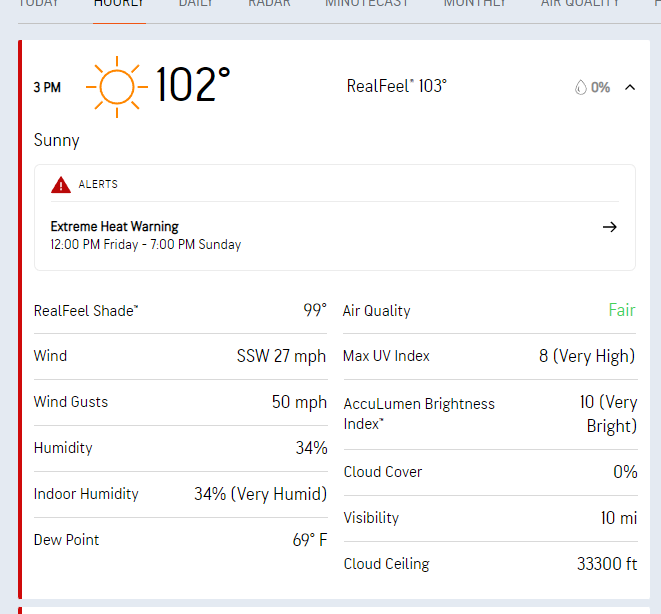
Task: Open the Extreme Heat Warning alert
Action: coord(334,236)
